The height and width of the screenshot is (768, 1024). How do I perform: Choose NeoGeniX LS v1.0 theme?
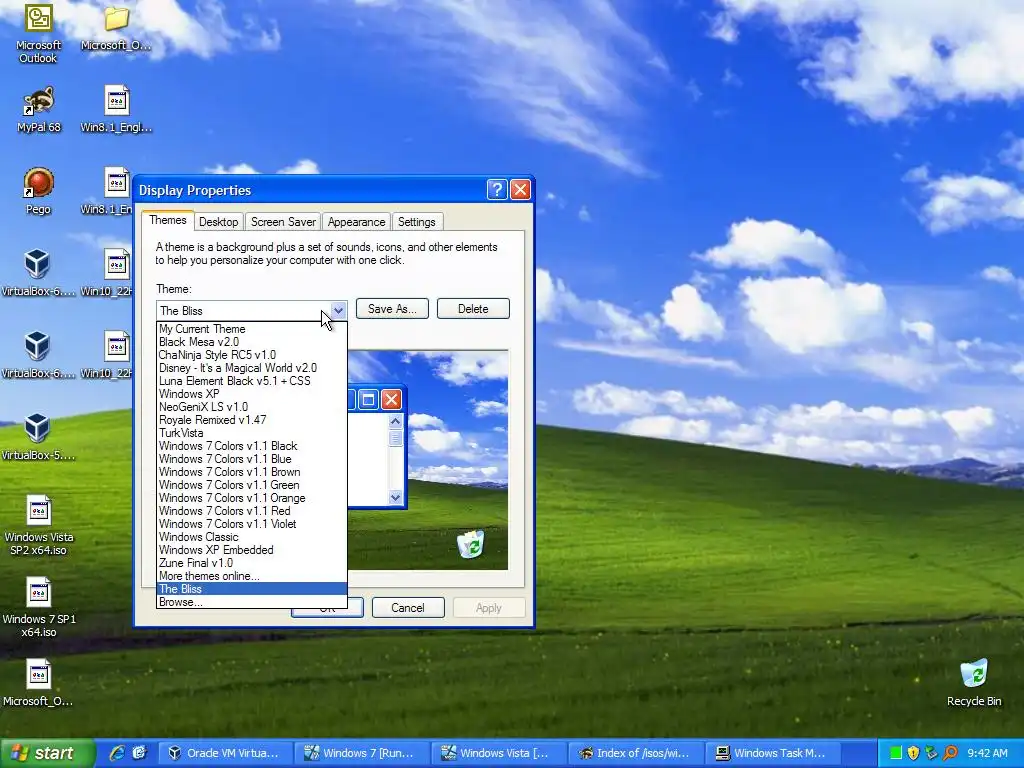point(251,407)
